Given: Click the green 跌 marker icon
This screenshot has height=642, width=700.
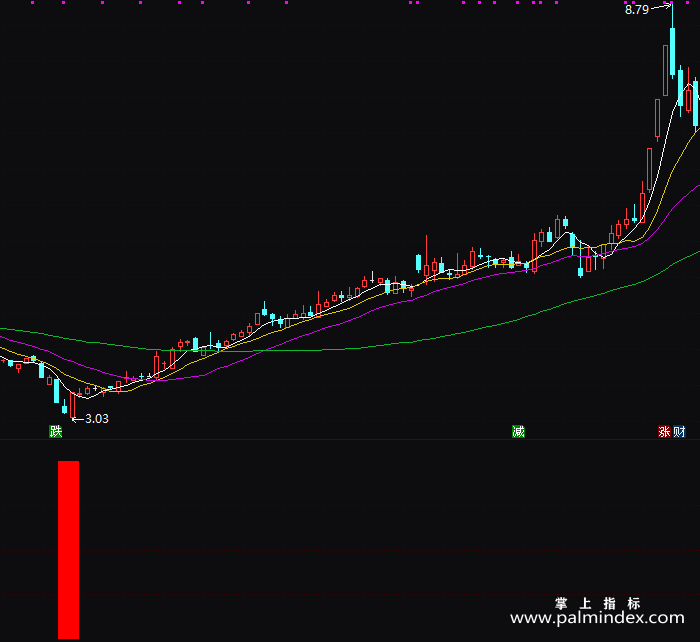Looking at the screenshot, I should click(55, 431).
